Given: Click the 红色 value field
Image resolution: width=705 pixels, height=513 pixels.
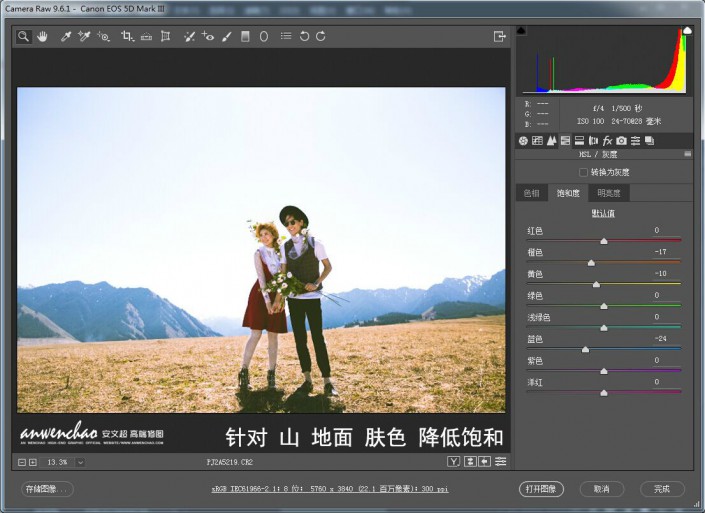Looking at the screenshot, I should point(665,231).
